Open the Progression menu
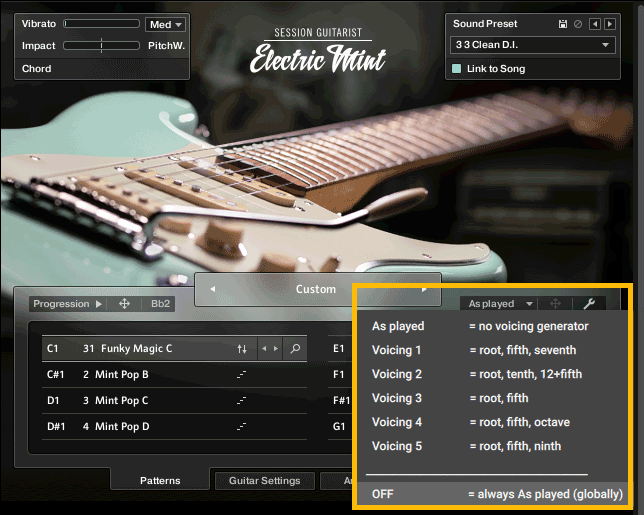 click(67, 304)
